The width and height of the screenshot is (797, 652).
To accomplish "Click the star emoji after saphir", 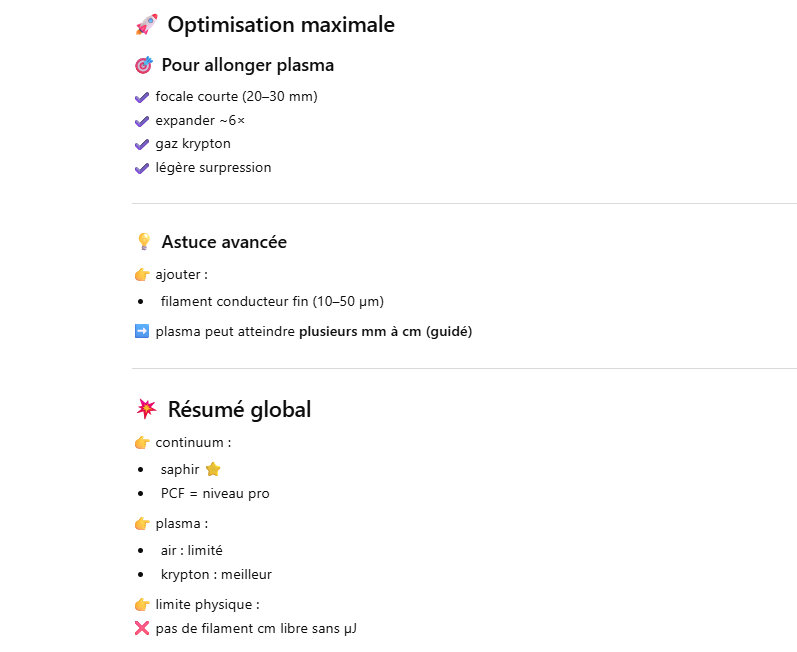I will coord(212,469).
